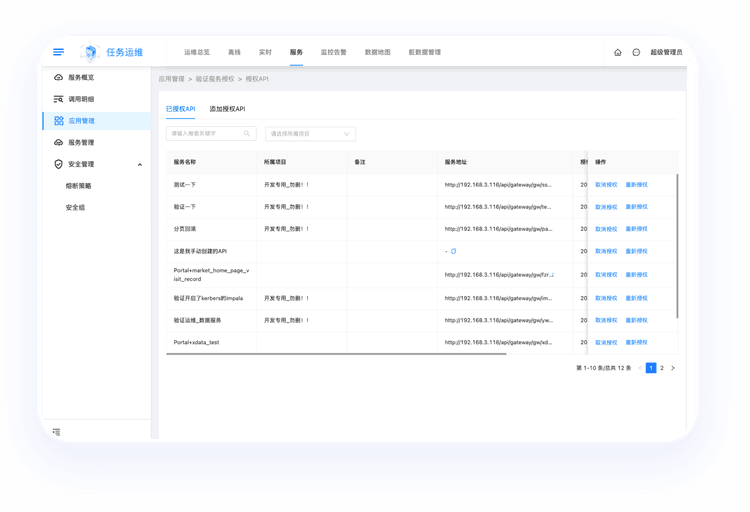Click the 应用管理 sidebar icon
Image resolution: width=750 pixels, height=512 pixels.
pos(59,121)
